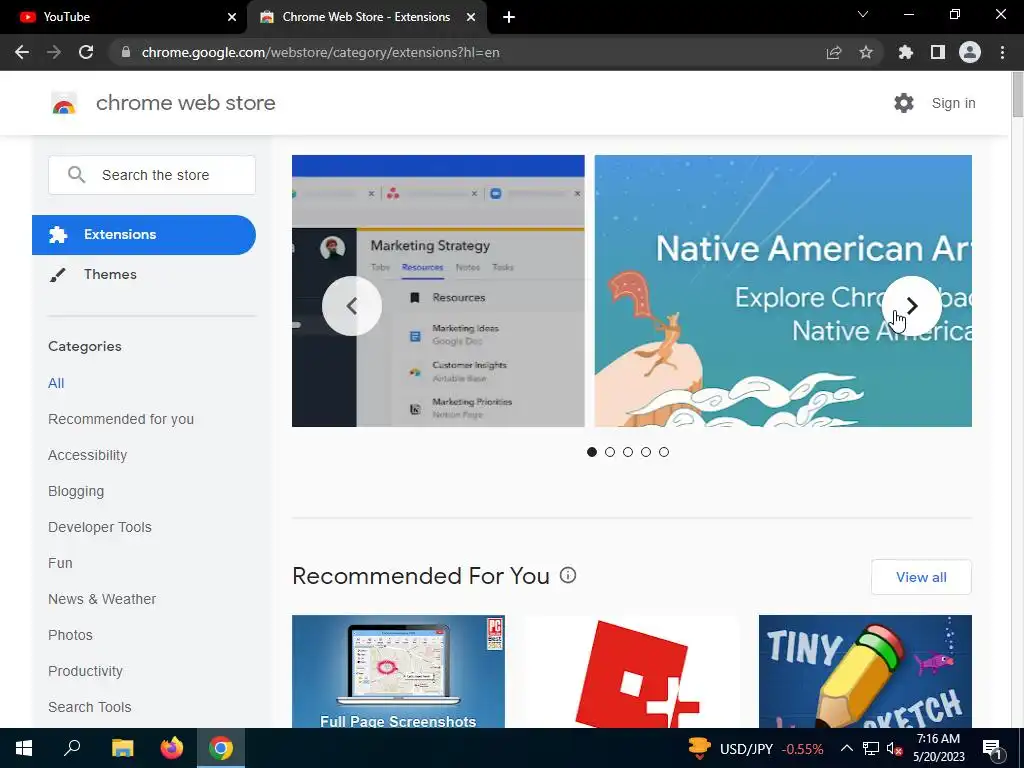Click View all for recommendations
1024x768 pixels.
point(921,577)
